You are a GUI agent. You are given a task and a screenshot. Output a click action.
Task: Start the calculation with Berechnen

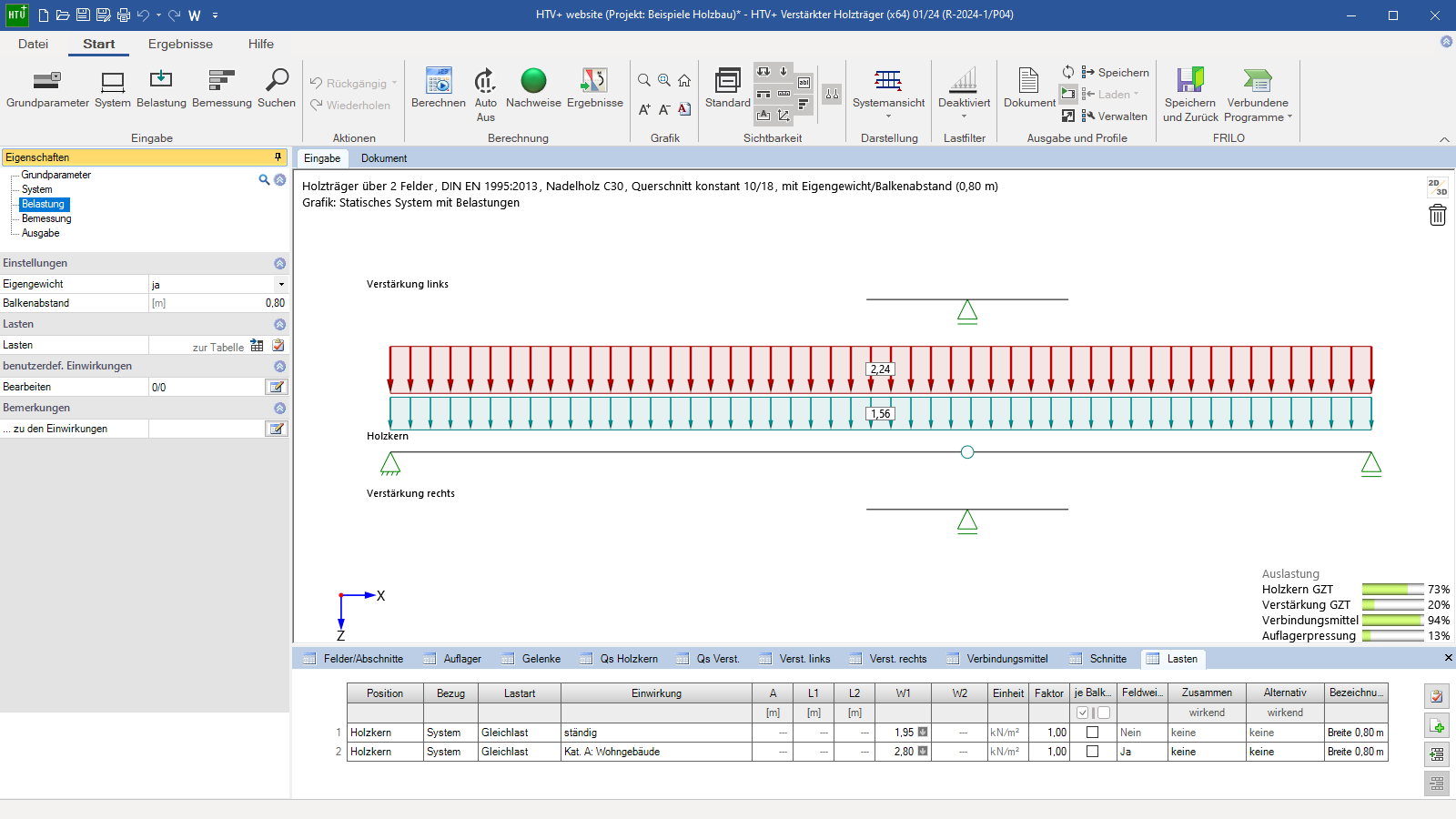pos(439,89)
